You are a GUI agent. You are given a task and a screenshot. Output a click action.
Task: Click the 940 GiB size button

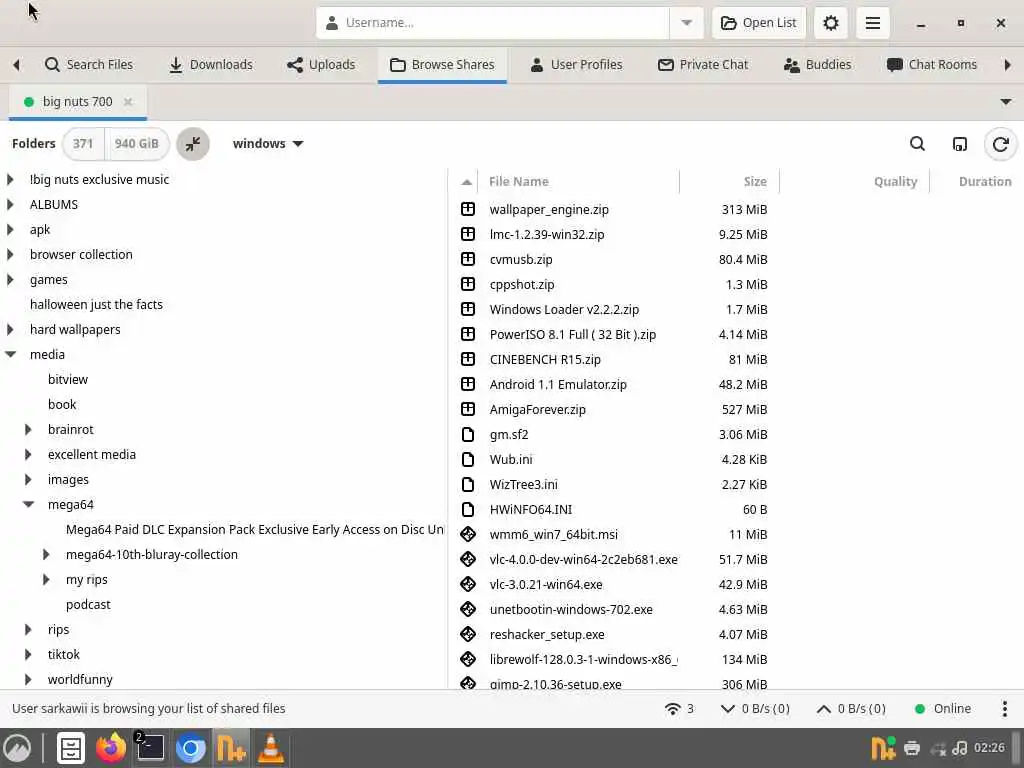point(136,144)
